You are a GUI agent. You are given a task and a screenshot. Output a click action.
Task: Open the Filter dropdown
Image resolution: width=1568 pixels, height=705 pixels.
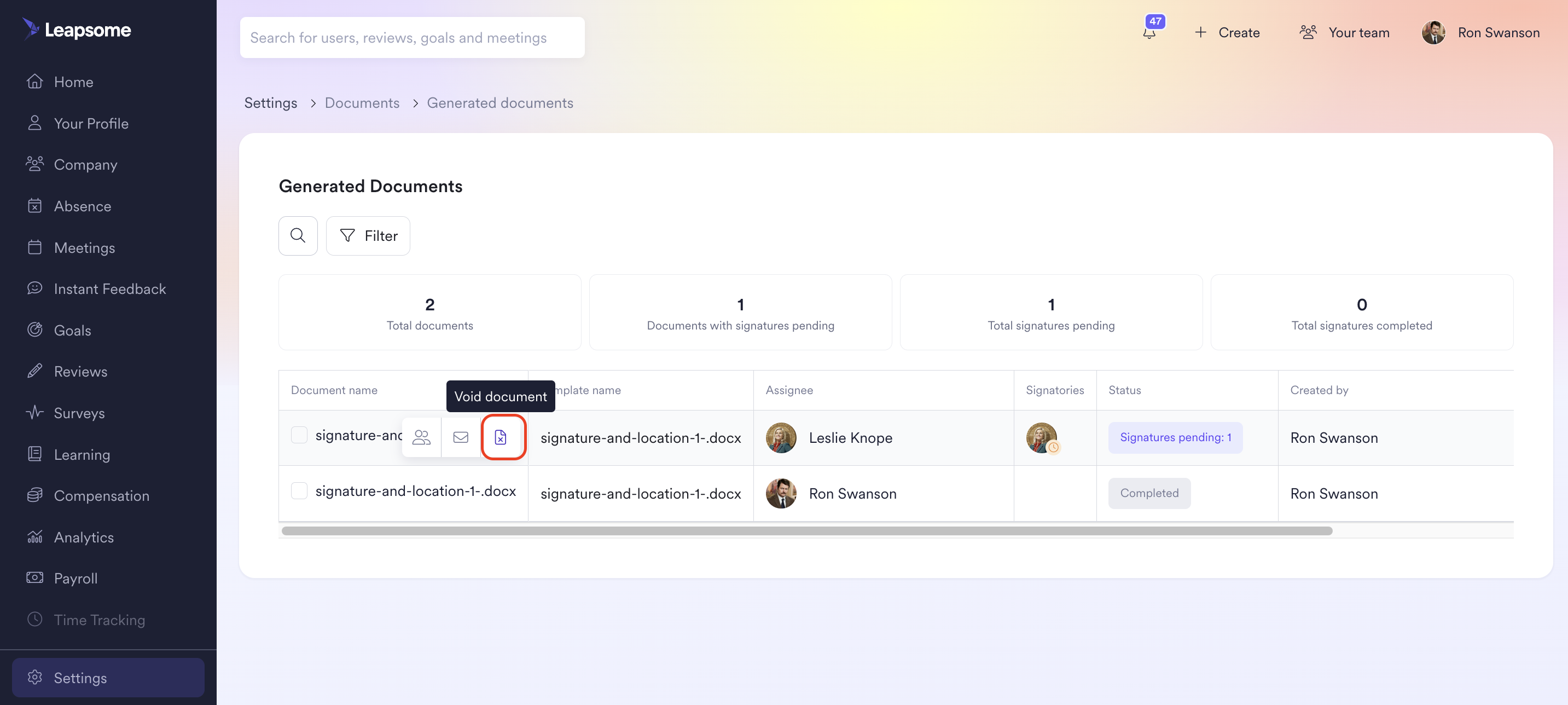[x=368, y=235]
